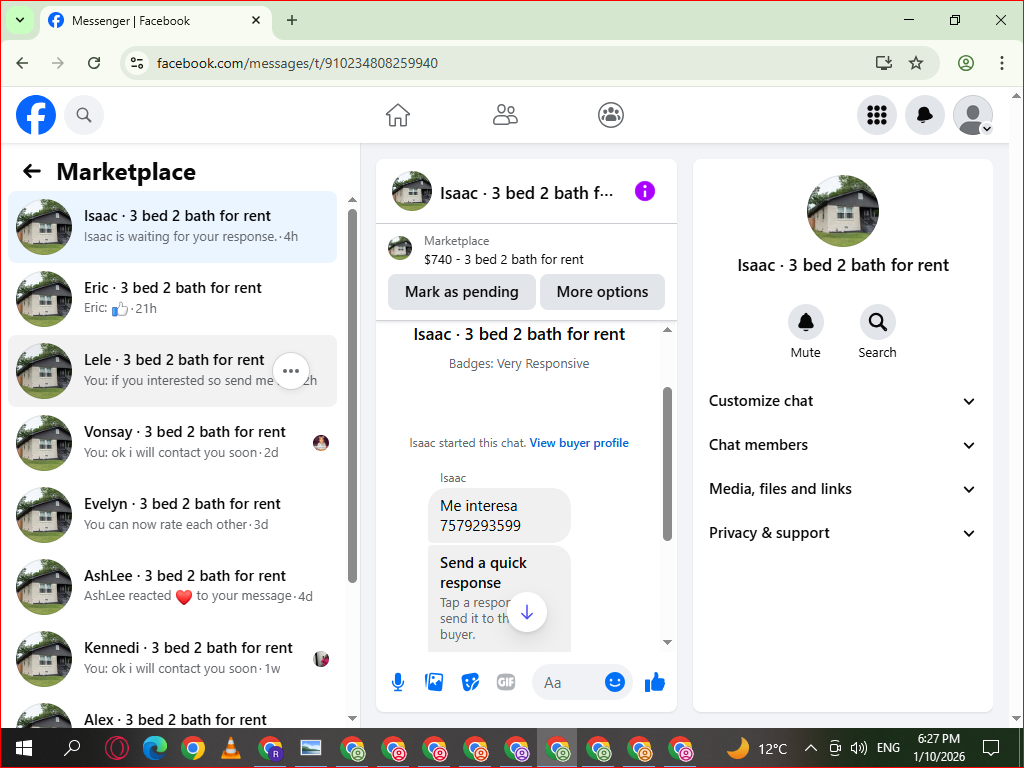The width and height of the screenshot is (1024, 768).
Task: Open the Isaac conversation in list
Action: click(x=172, y=227)
